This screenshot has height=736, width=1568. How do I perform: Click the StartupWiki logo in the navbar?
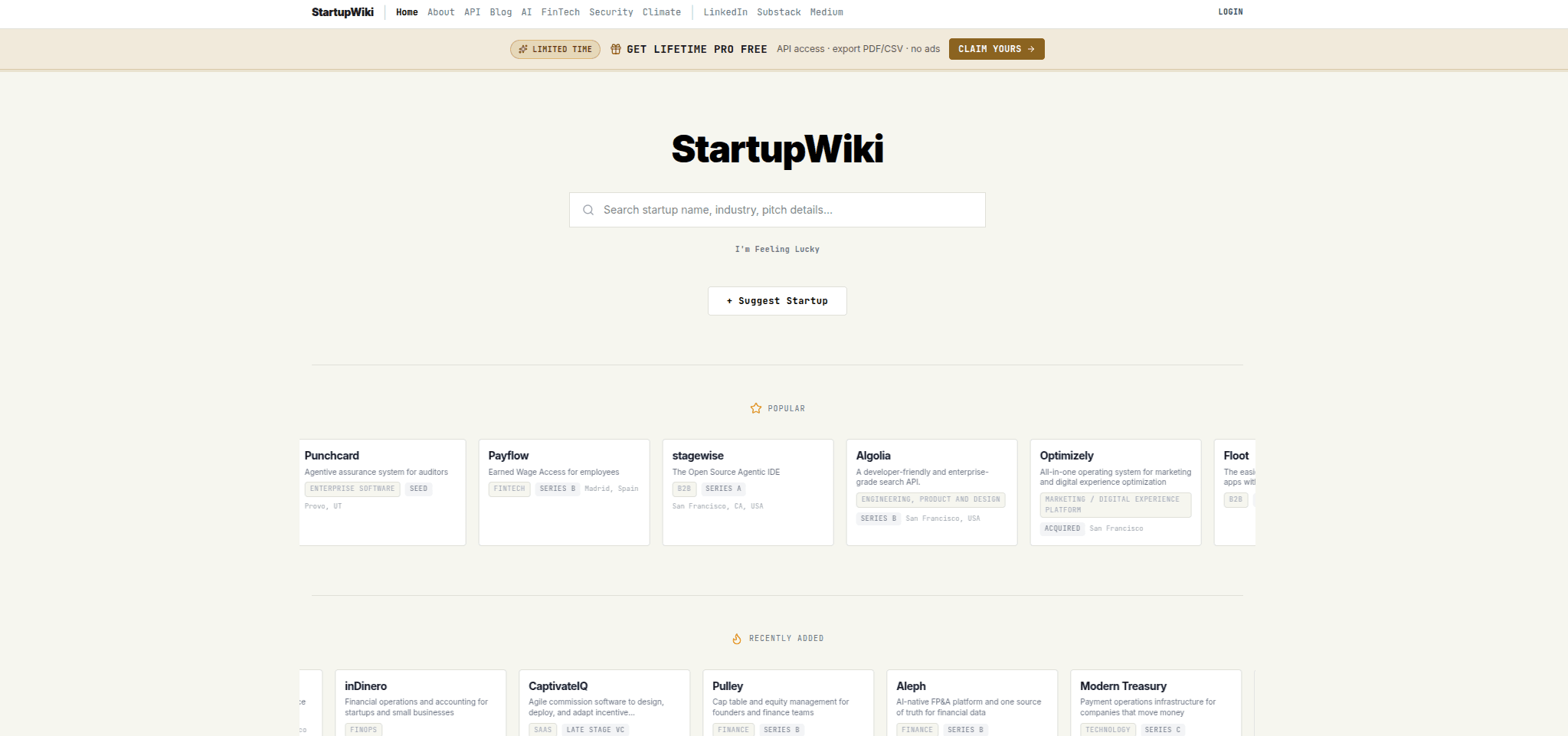(342, 12)
